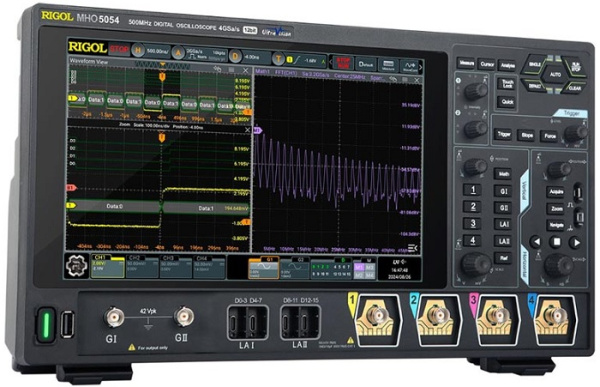The height and width of the screenshot is (387, 600).
Task: Expand the toolbar with the right chevron
Action: [x=420, y=67]
